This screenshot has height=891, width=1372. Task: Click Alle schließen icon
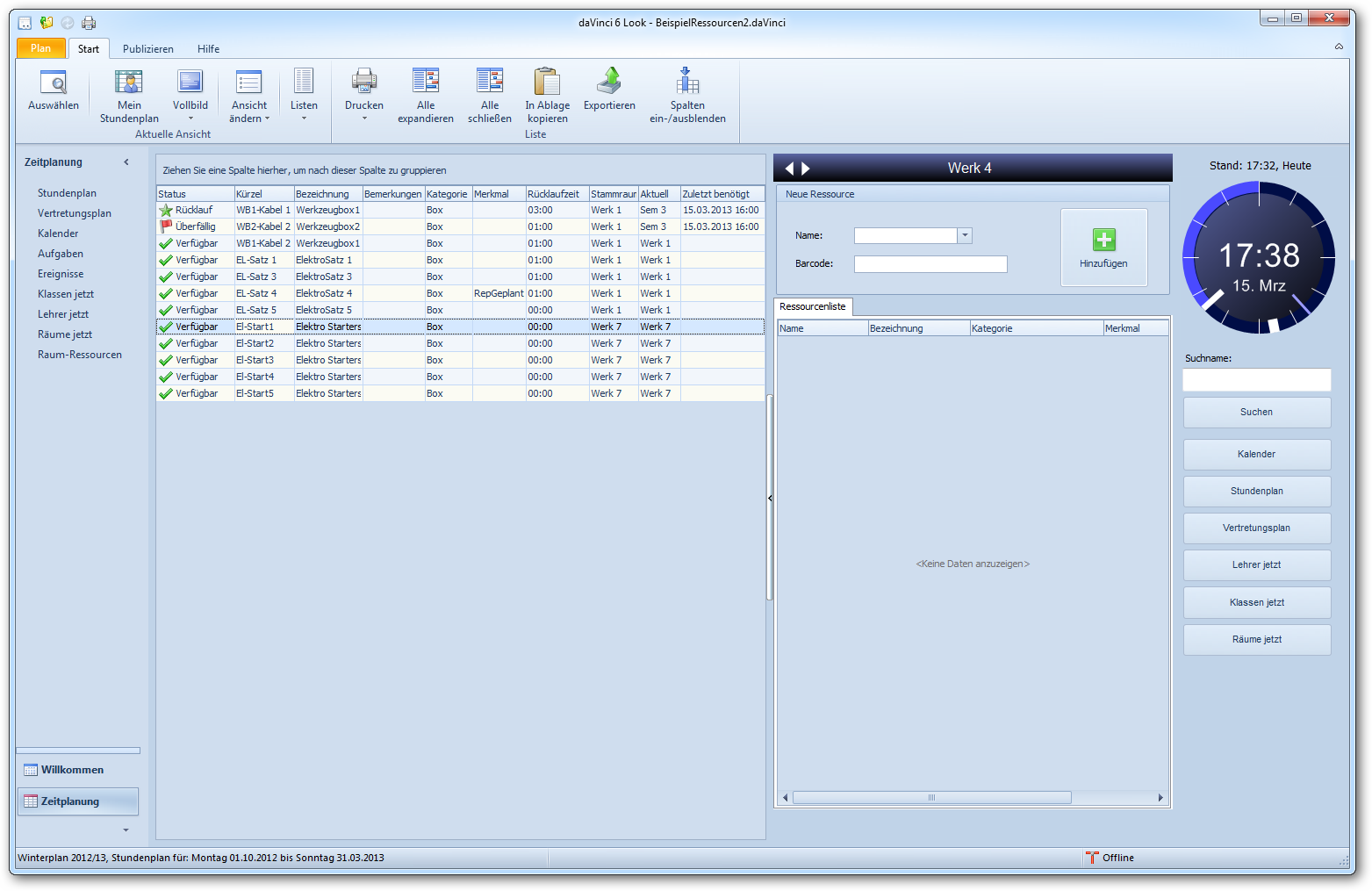pos(489,82)
